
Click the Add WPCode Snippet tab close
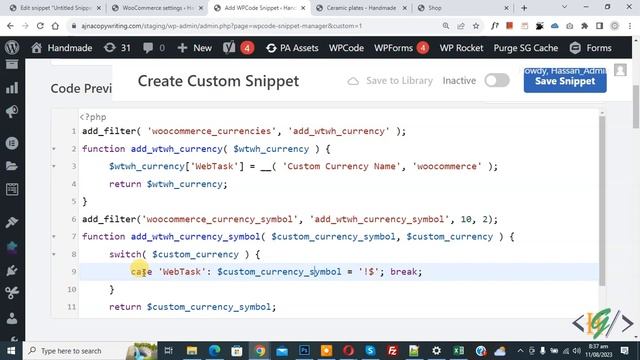pos(303,8)
